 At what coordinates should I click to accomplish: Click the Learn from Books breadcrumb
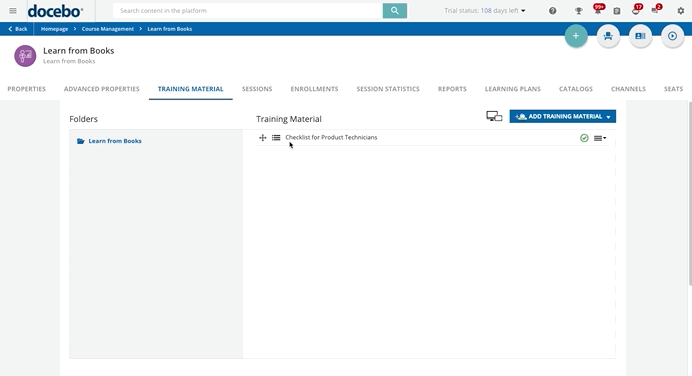coord(169,29)
